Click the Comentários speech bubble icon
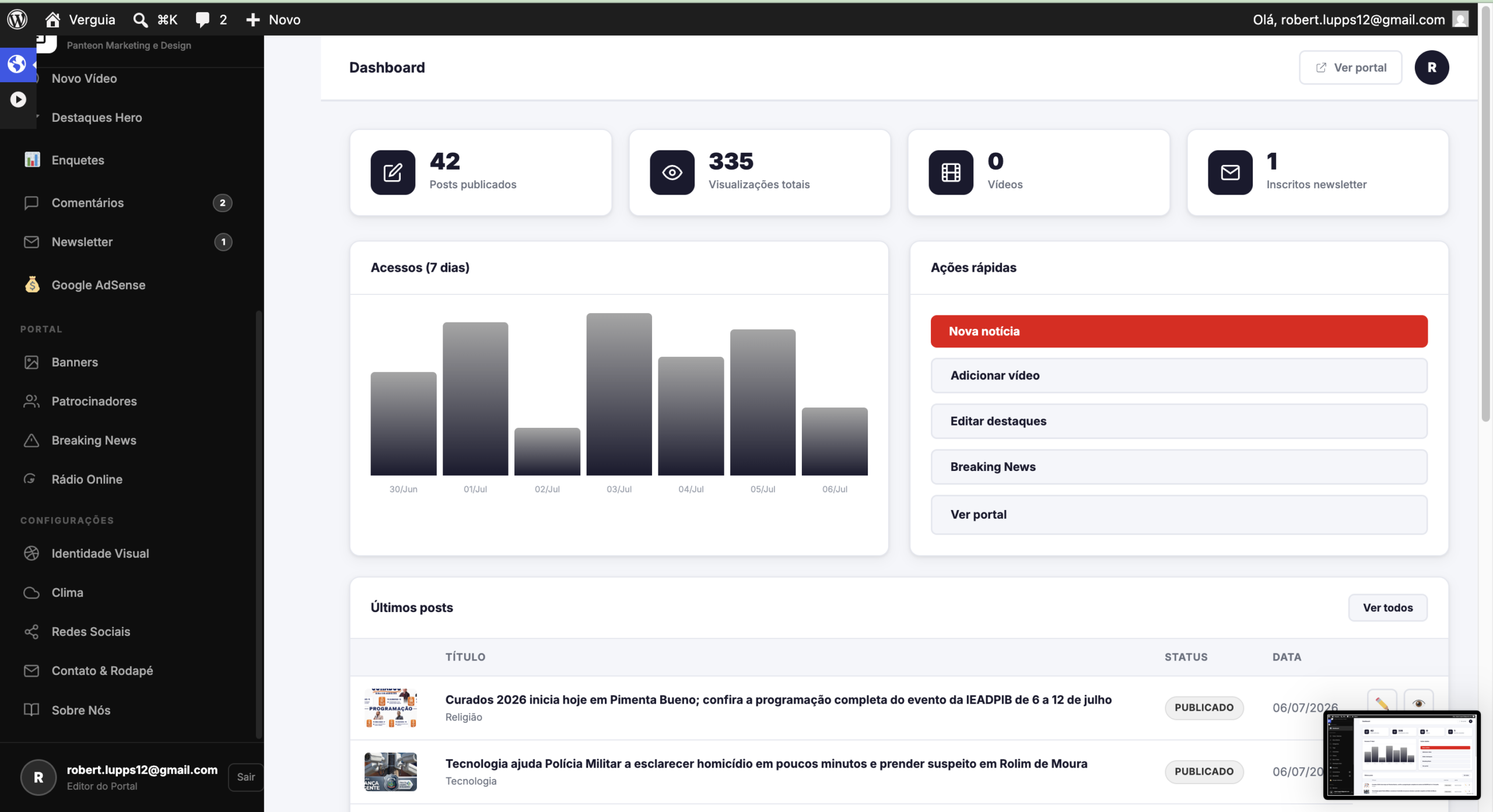The image size is (1493, 812). (31, 202)
